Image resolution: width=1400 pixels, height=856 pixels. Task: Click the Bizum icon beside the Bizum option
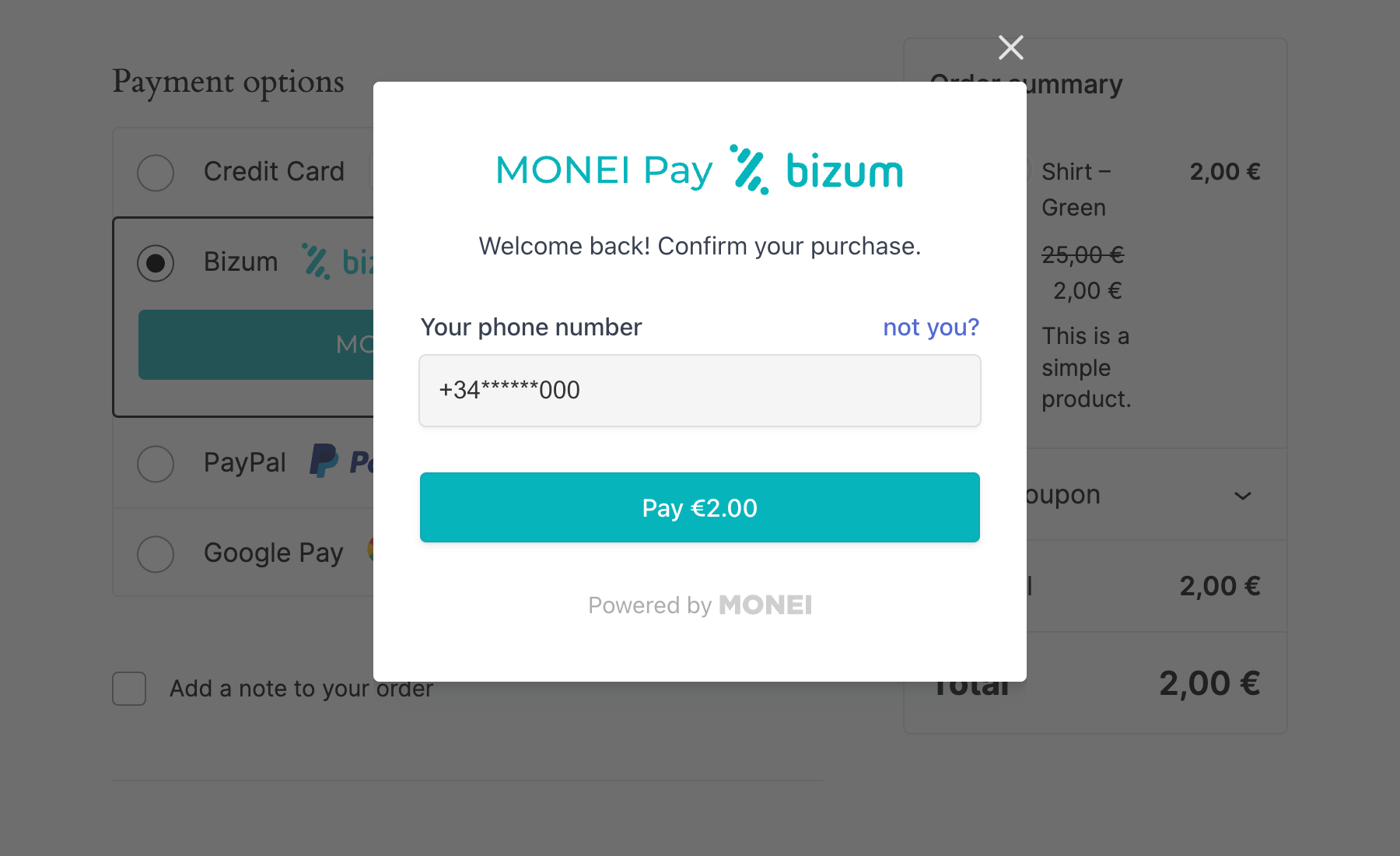tap(316, 262)
